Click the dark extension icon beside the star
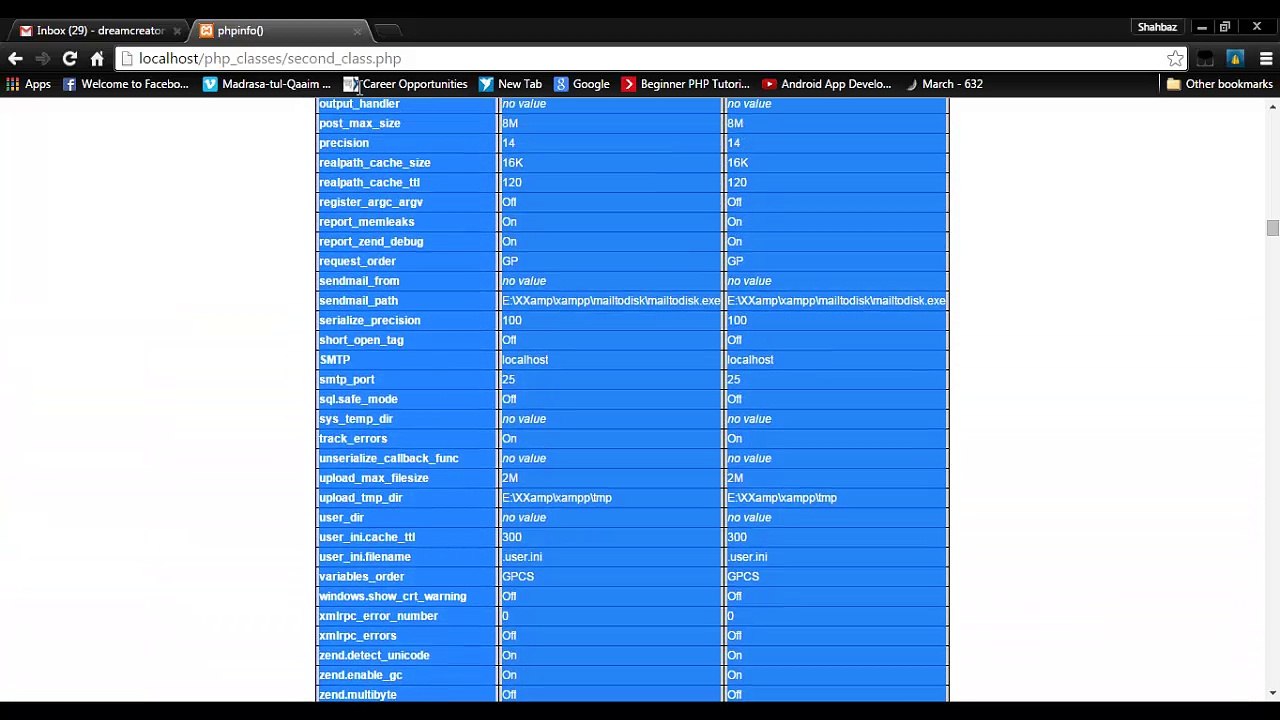Viewport: 1280px width, 720px height. [x=1205, y=59]
